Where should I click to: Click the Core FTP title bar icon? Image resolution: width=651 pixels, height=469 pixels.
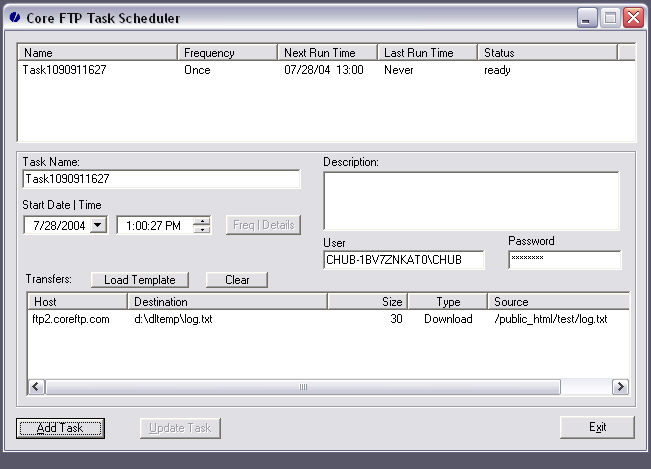[14, 18]
